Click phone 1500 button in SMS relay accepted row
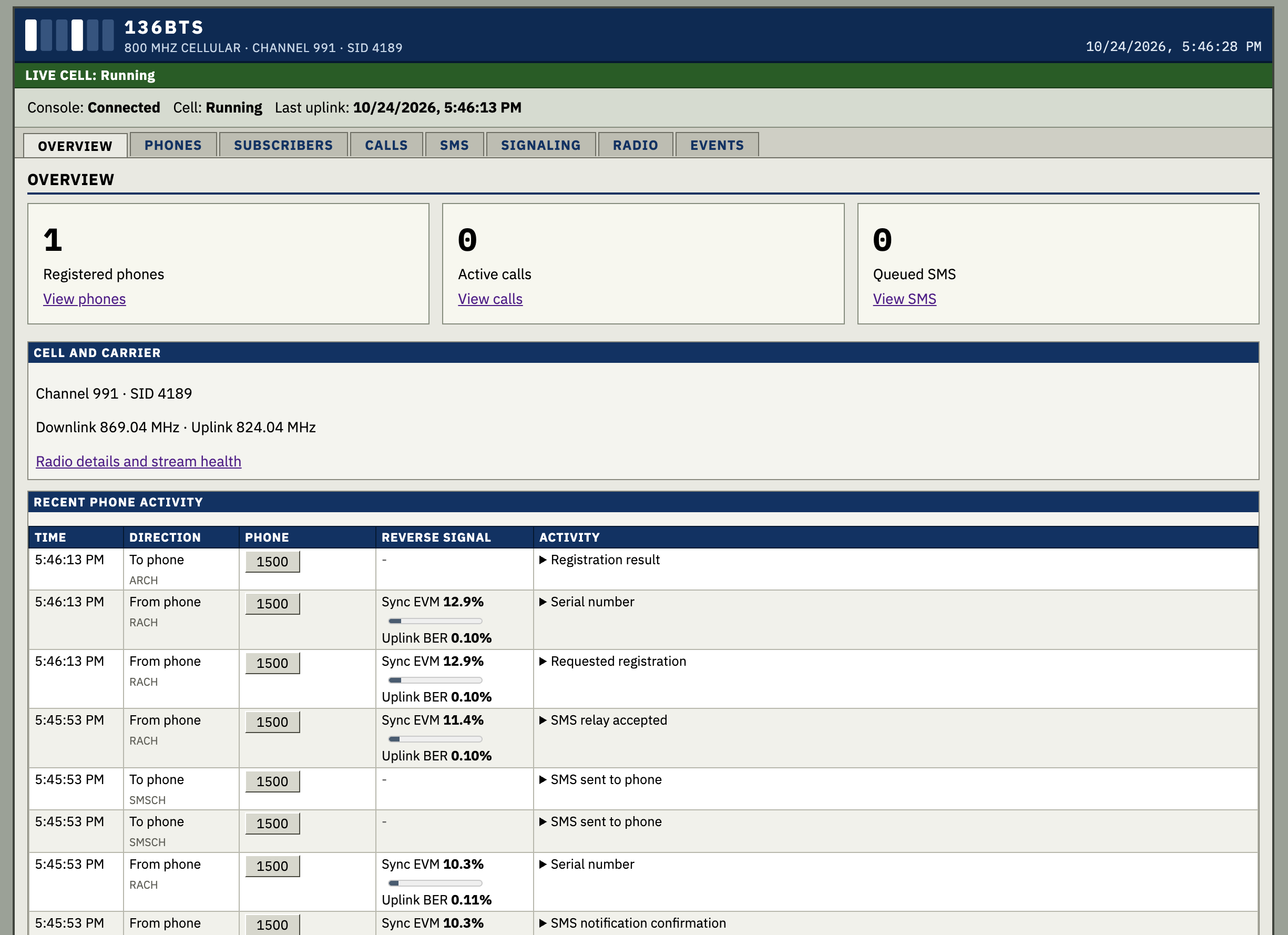1288x935 pixels. tap(273, 722)
